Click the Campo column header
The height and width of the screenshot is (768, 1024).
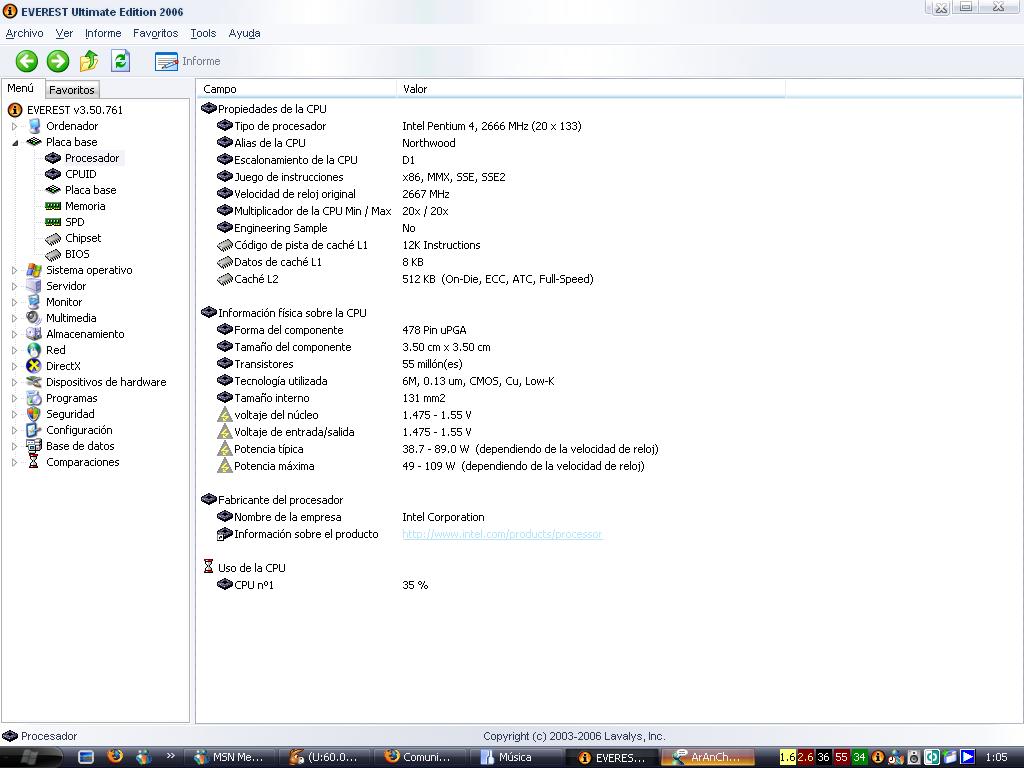click(296, 89)
